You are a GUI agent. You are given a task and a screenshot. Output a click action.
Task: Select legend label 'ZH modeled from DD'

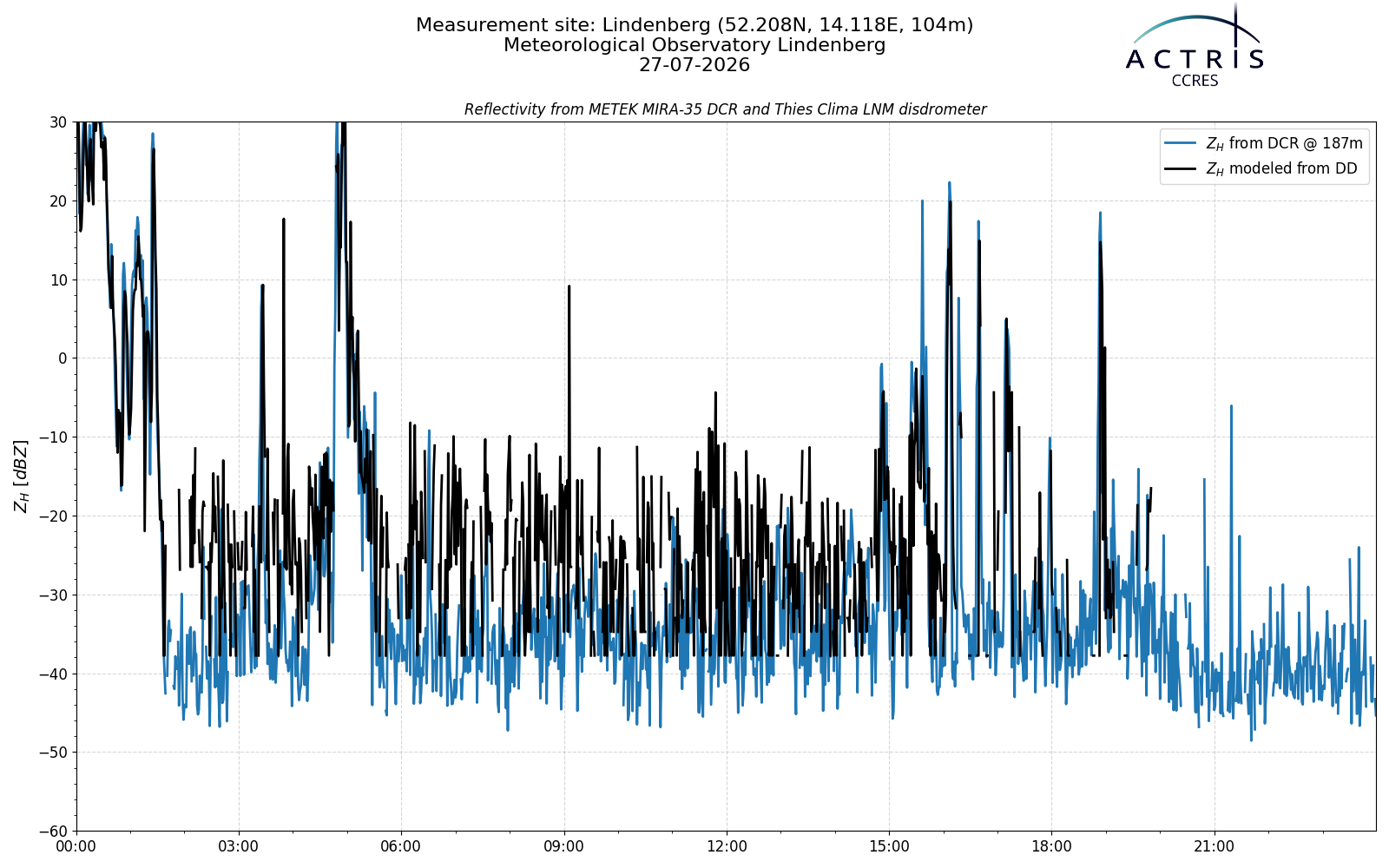coord(1281,169)
